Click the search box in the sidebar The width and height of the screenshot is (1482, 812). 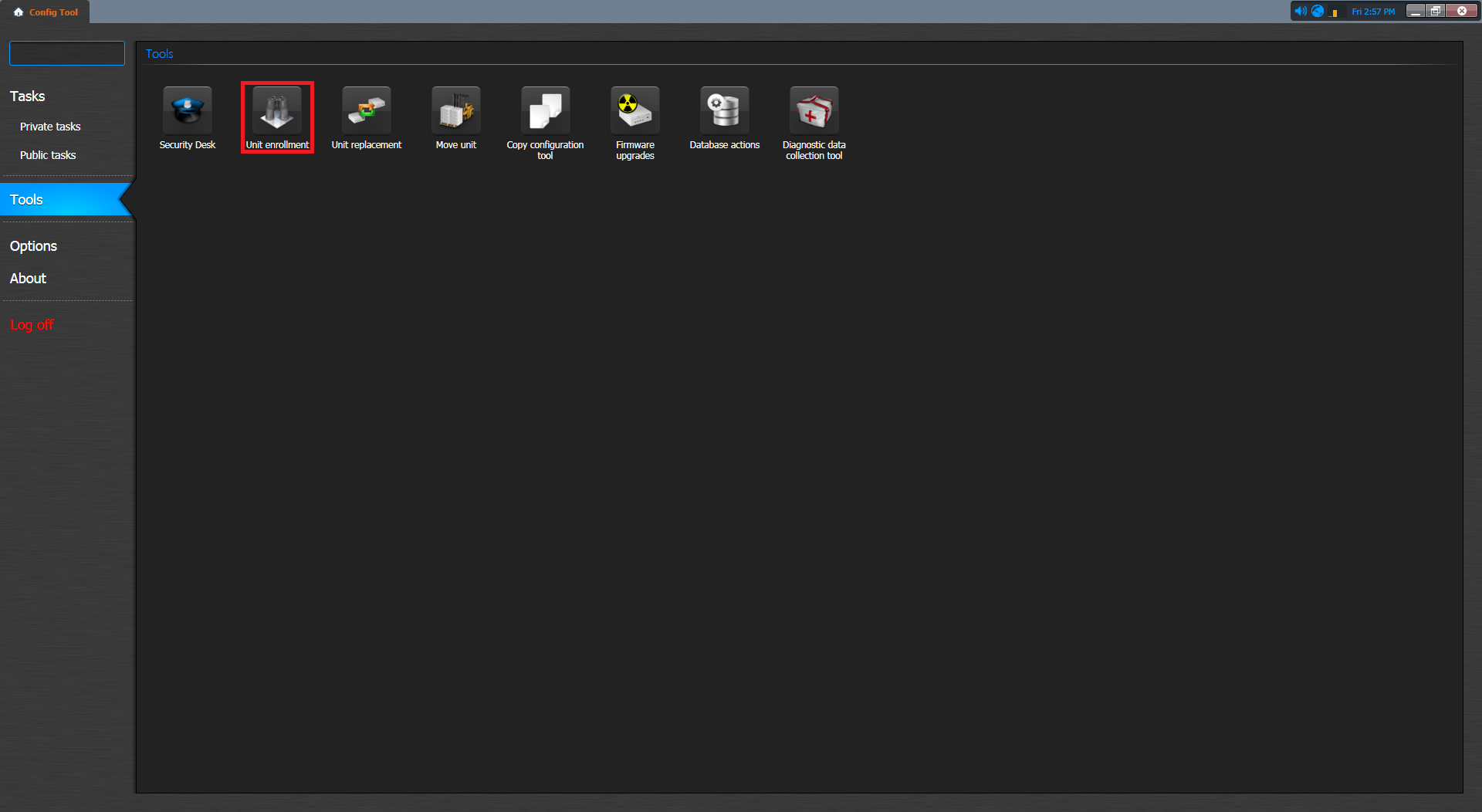[67, 53]
